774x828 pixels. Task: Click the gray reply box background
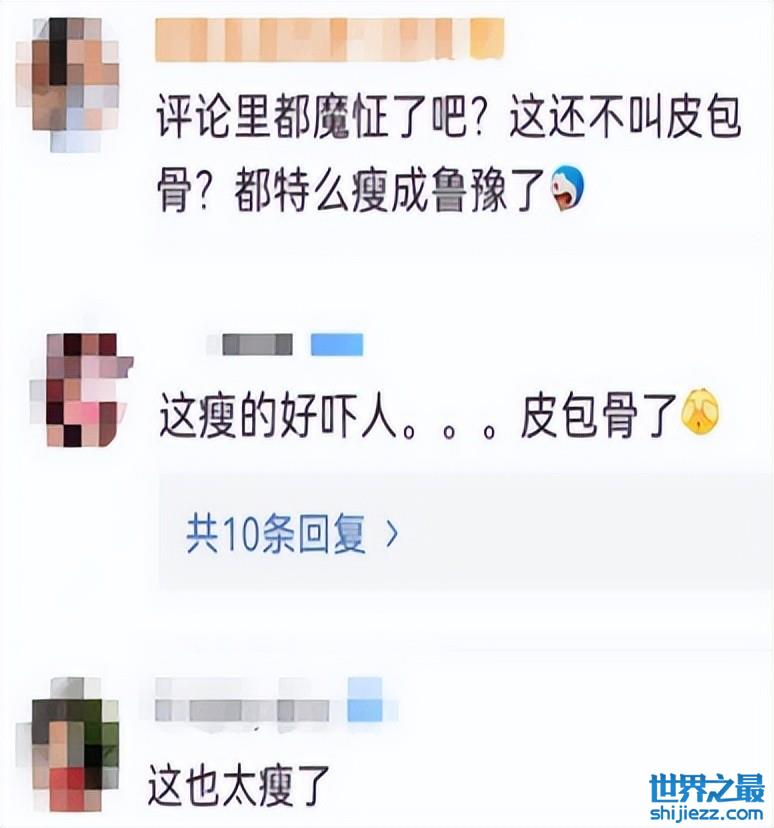point(465,532)
